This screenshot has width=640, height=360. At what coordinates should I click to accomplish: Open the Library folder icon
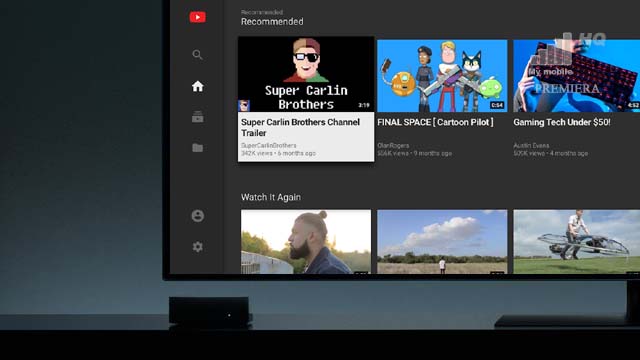(198, 148)
